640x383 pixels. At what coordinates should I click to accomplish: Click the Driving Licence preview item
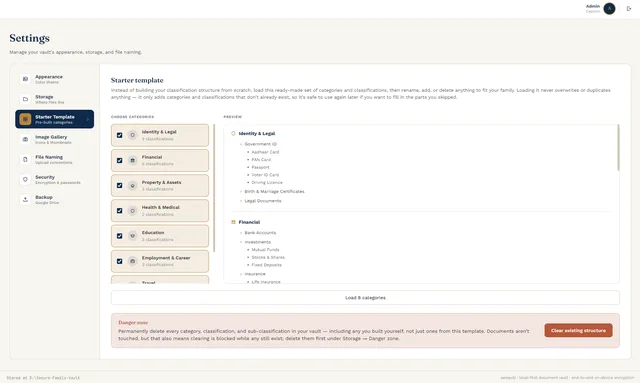click(x=267, y=183)
